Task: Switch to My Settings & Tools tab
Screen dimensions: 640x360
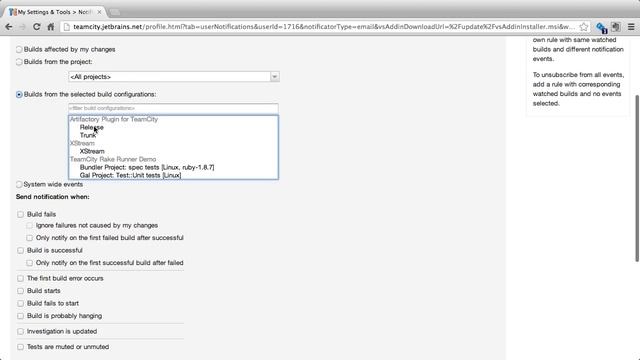Action: [55, 12]
